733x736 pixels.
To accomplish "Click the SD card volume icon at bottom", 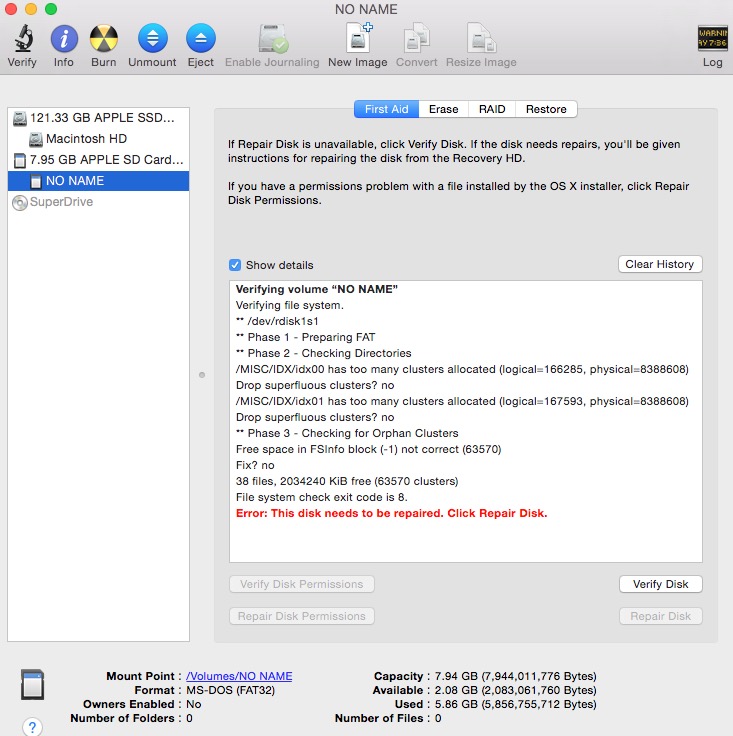I will tap(32, 684).
